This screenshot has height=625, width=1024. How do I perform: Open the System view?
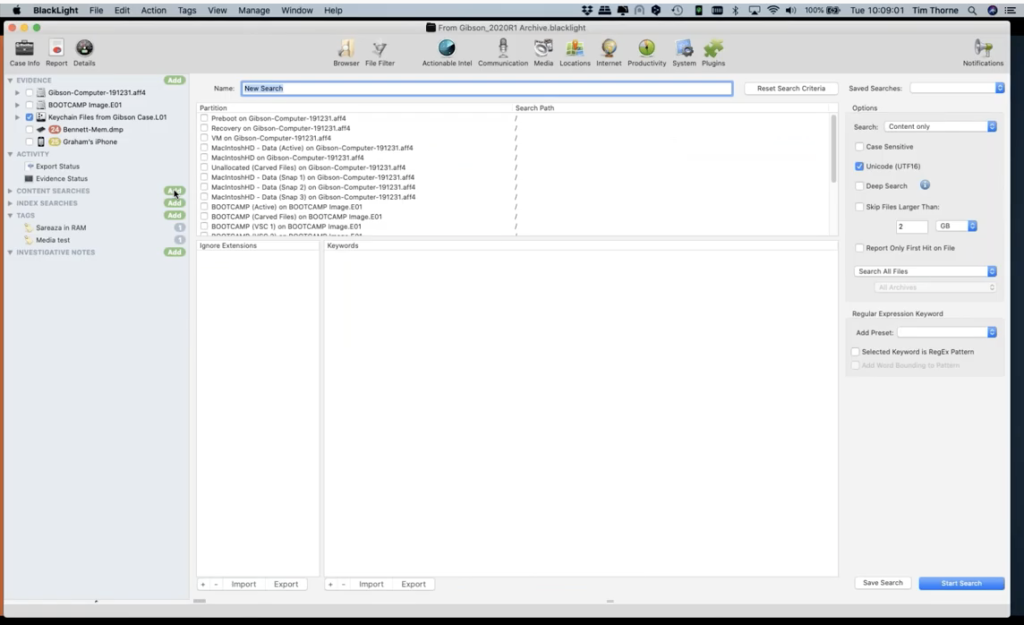click(684, 52)
